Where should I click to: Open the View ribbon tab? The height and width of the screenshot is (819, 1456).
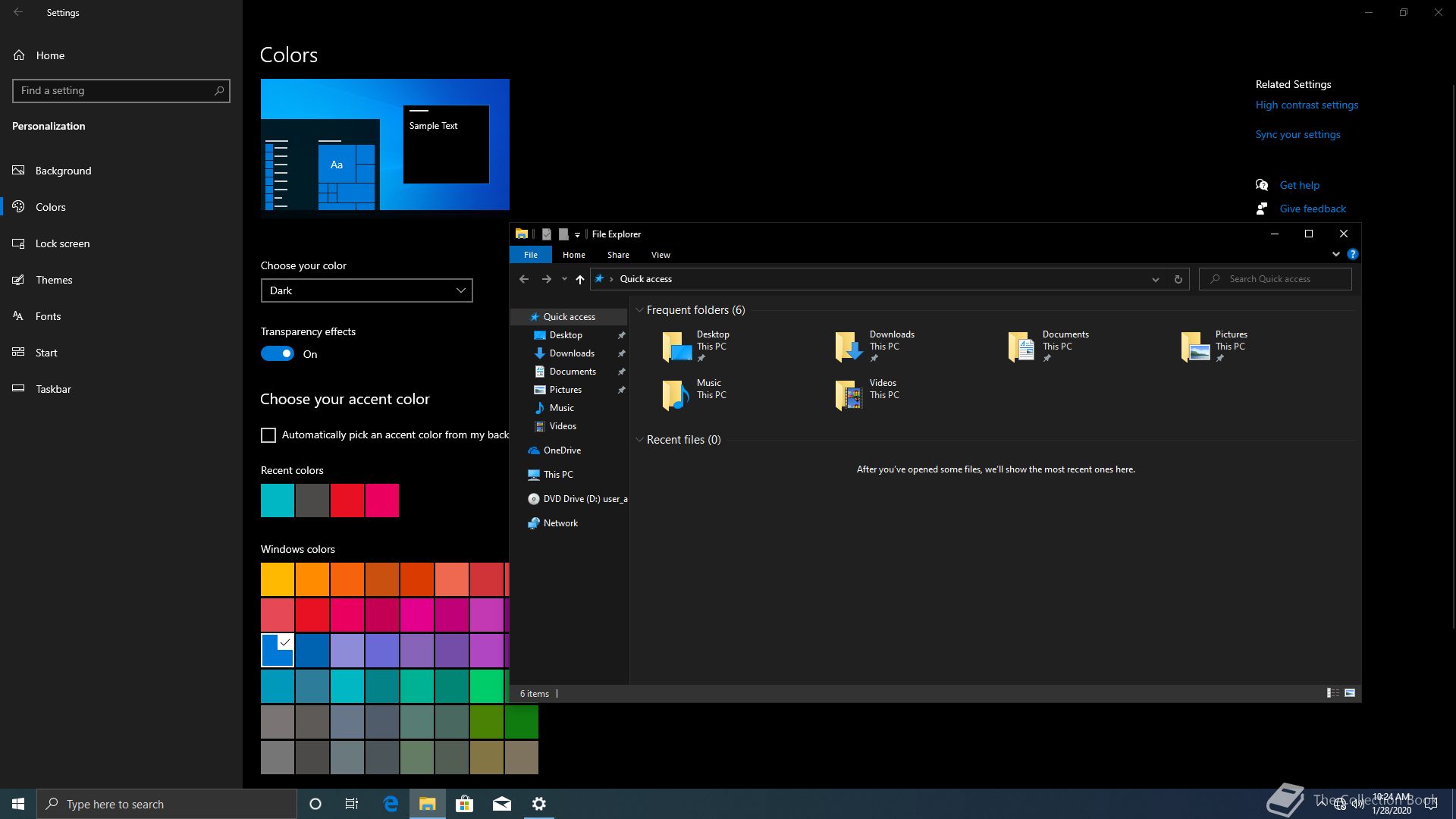pyautogui.click(x=661, y=255)
